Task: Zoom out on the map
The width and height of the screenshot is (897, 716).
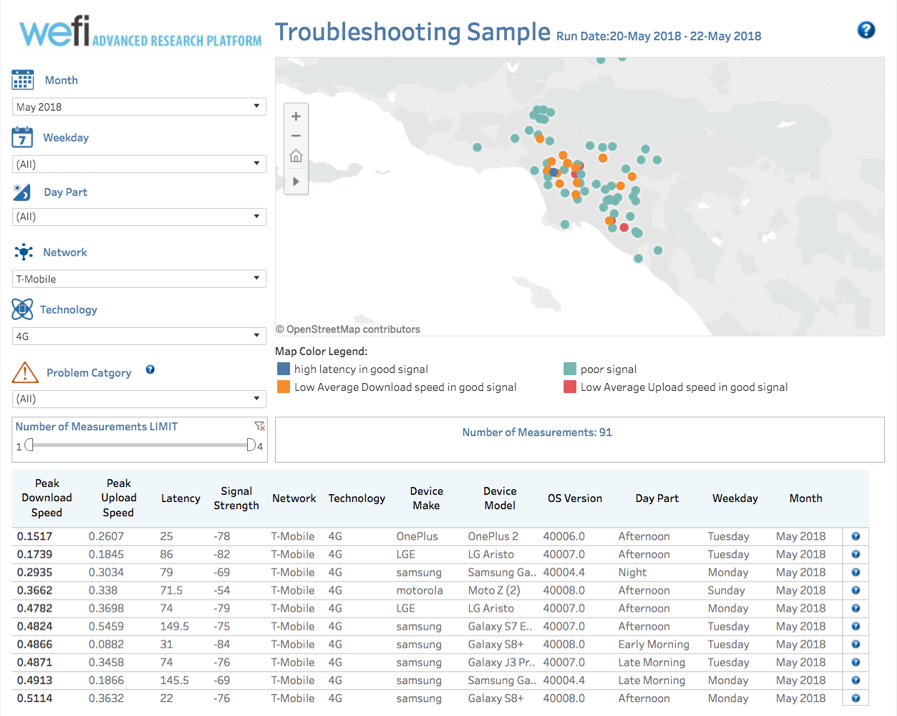Action: (x=296, y=136)
